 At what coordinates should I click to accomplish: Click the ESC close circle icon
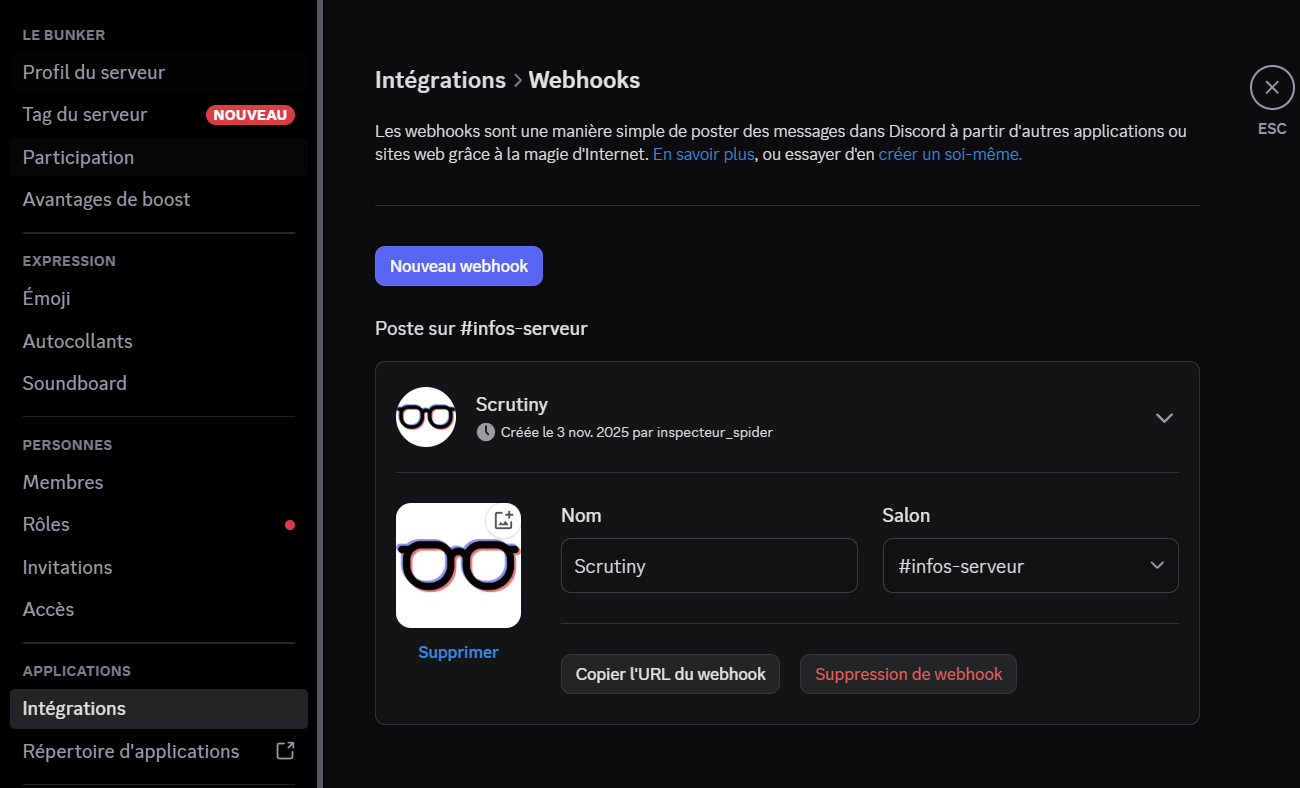pyautogui.click(x=1271, y=88)
